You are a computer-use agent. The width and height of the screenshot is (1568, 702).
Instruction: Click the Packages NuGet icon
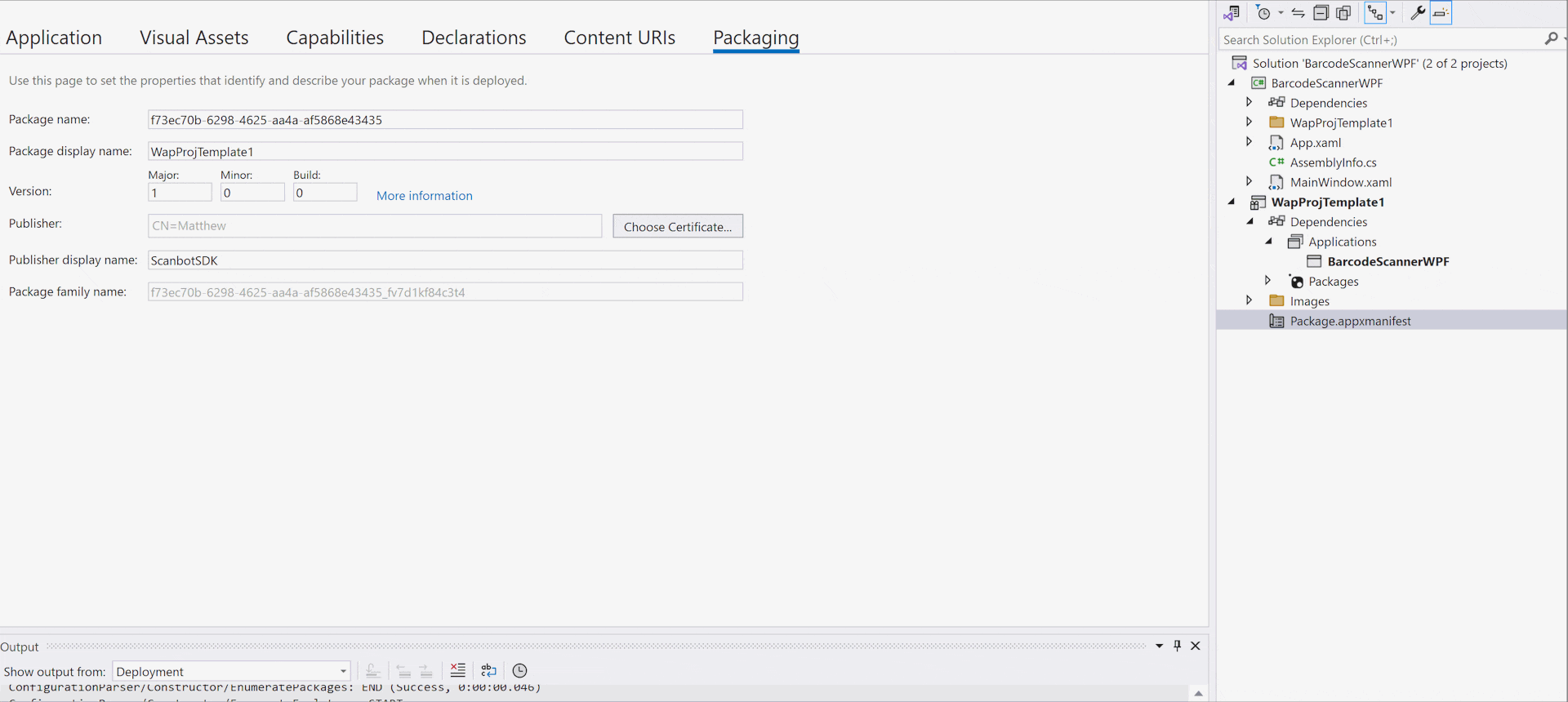pyautogui.click(x=1296, y=282)
